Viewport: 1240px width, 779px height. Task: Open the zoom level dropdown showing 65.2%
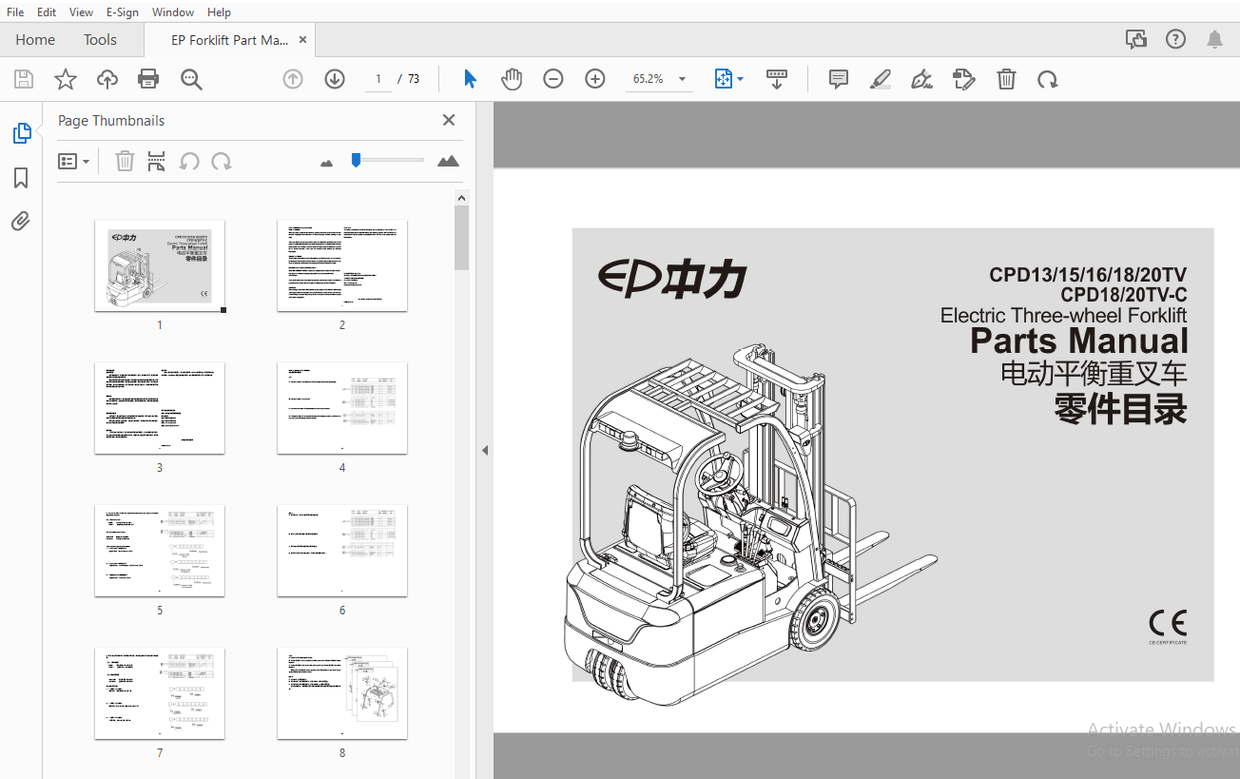pyautogui.click(x=659, y=79)
